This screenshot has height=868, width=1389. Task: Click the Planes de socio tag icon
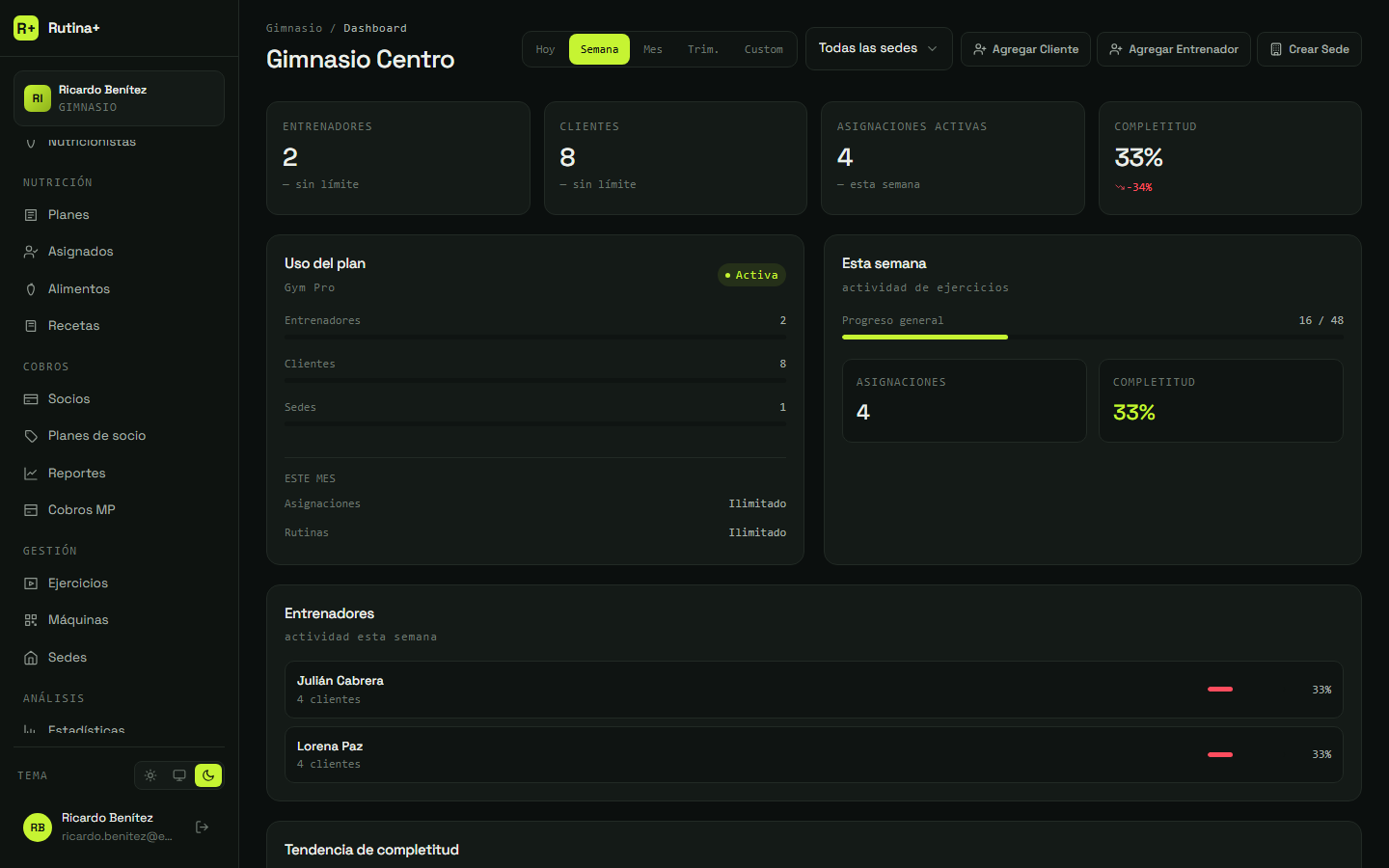click(31, 436)
